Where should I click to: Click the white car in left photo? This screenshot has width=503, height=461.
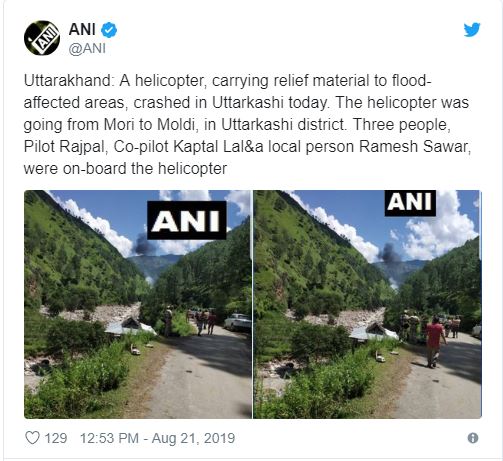[238, 322]
